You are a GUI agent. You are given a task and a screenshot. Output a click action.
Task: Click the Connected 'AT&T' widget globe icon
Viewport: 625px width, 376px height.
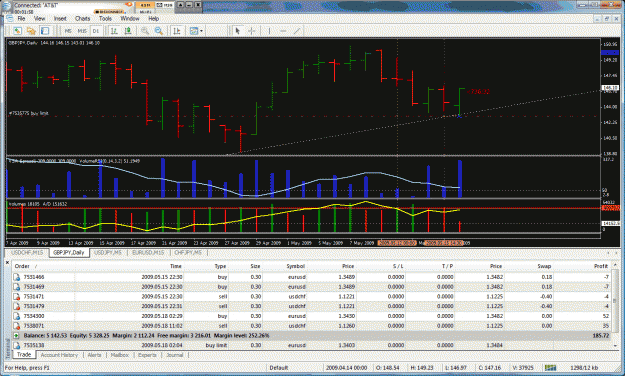click(x=6, y=7)
